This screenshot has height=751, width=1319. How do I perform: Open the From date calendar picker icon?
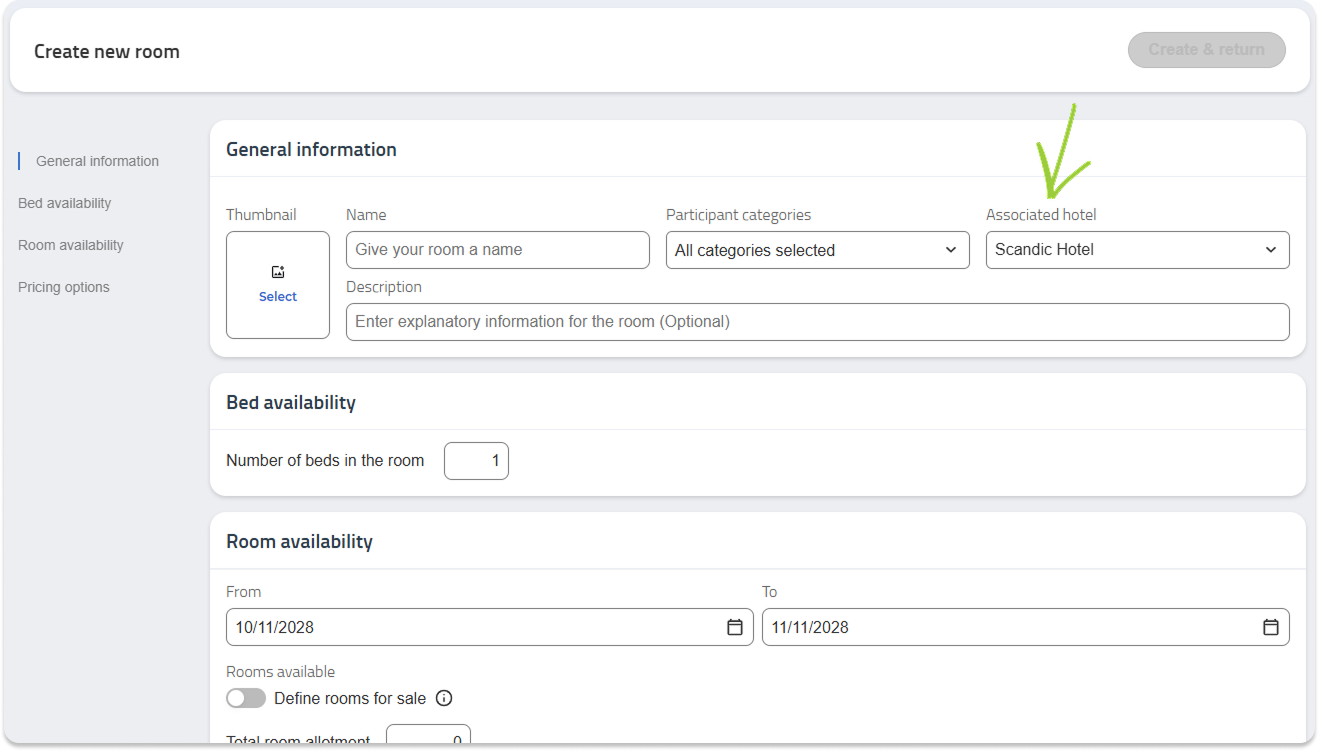[735, 627]
